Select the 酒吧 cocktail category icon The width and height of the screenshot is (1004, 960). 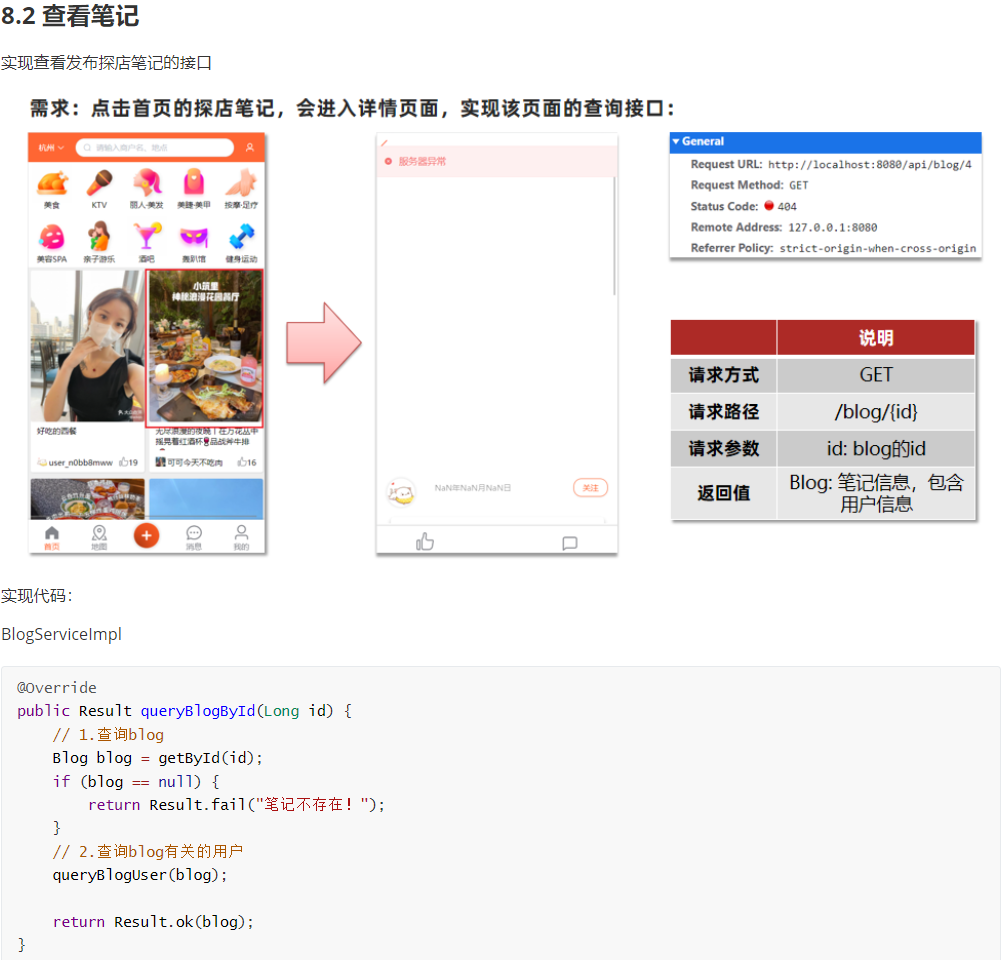[147, 238]
